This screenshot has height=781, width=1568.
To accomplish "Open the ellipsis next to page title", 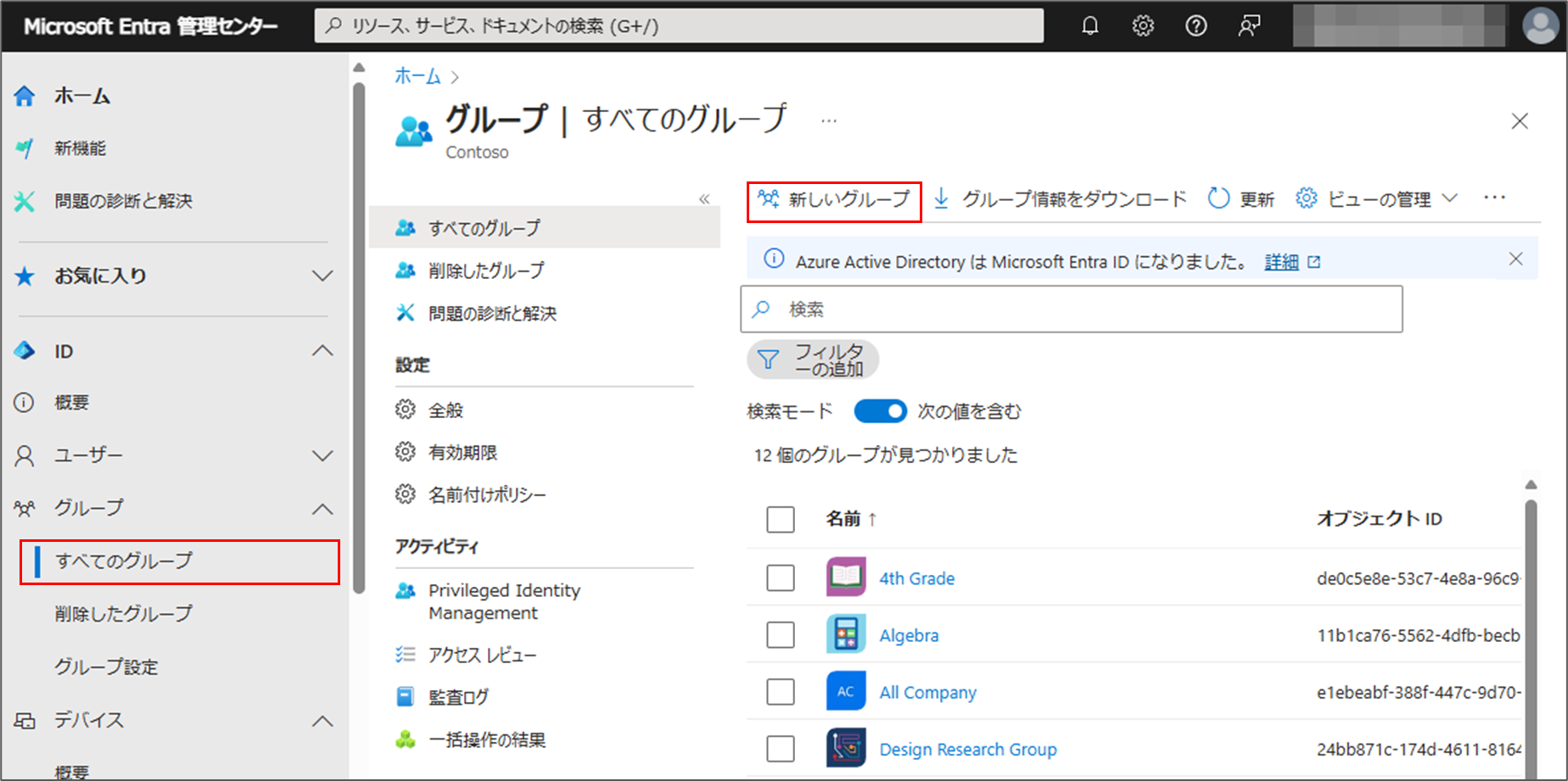I will [829, 121].
